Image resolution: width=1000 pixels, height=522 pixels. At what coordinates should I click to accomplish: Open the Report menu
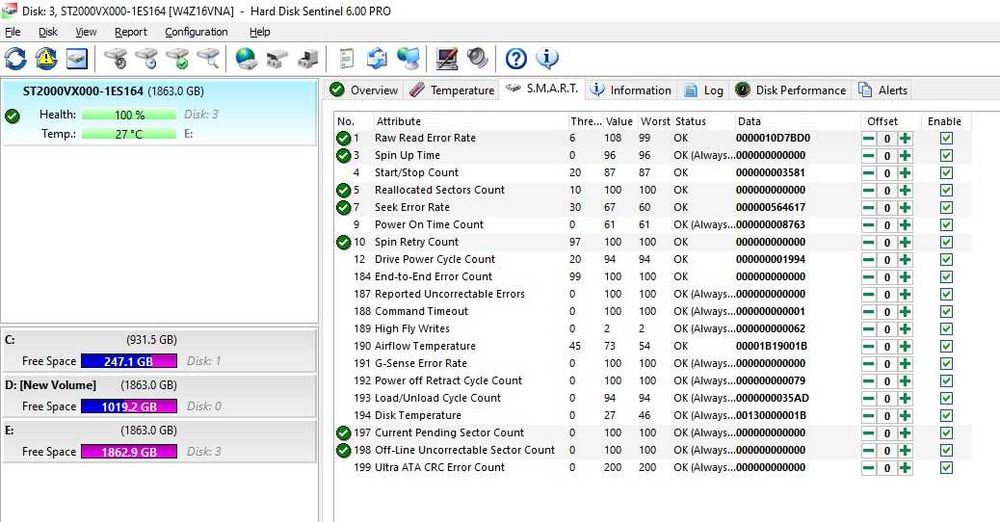point(131,32)
